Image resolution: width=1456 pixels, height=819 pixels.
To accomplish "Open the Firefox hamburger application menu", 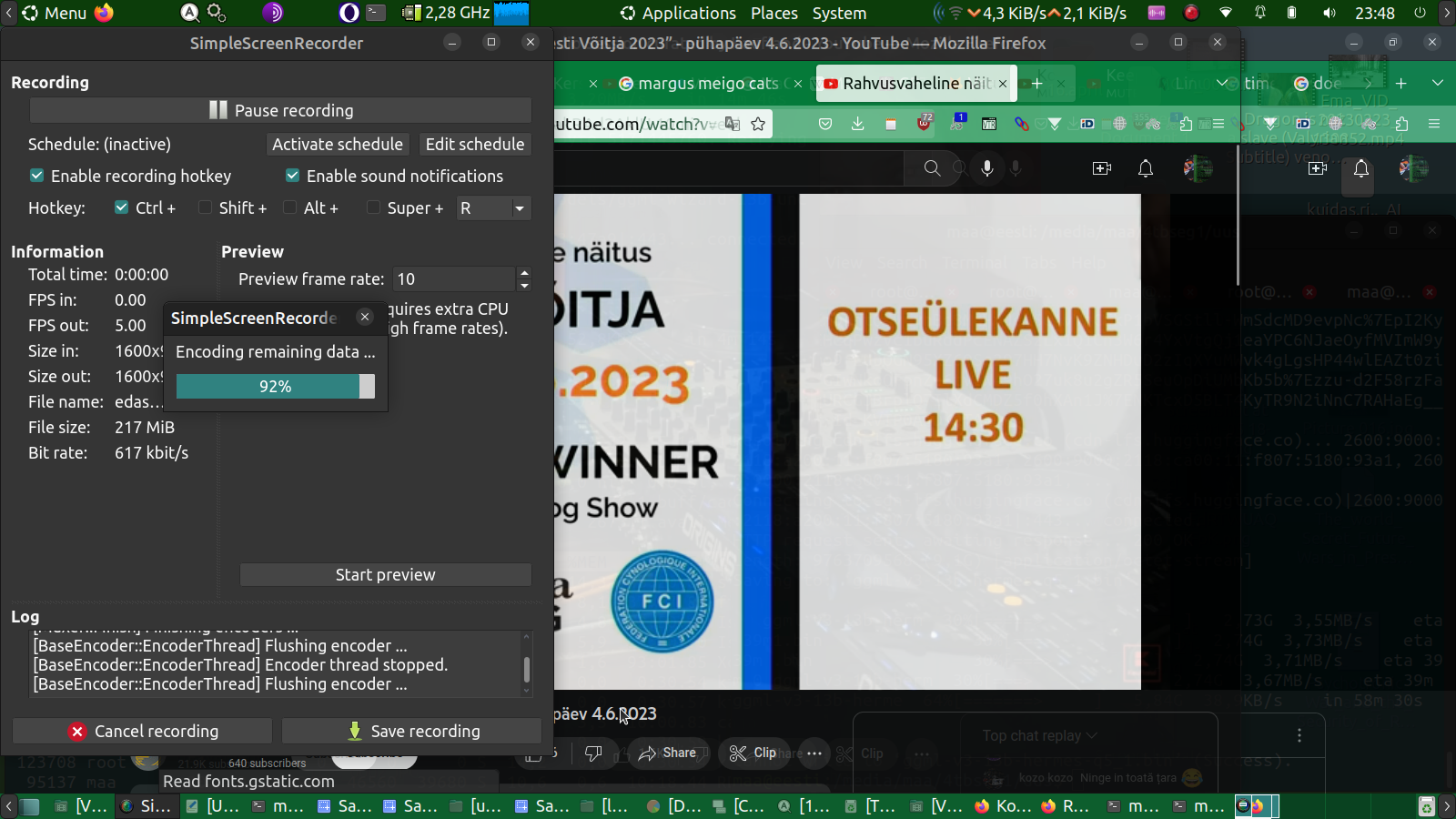I will point(1218,124).
